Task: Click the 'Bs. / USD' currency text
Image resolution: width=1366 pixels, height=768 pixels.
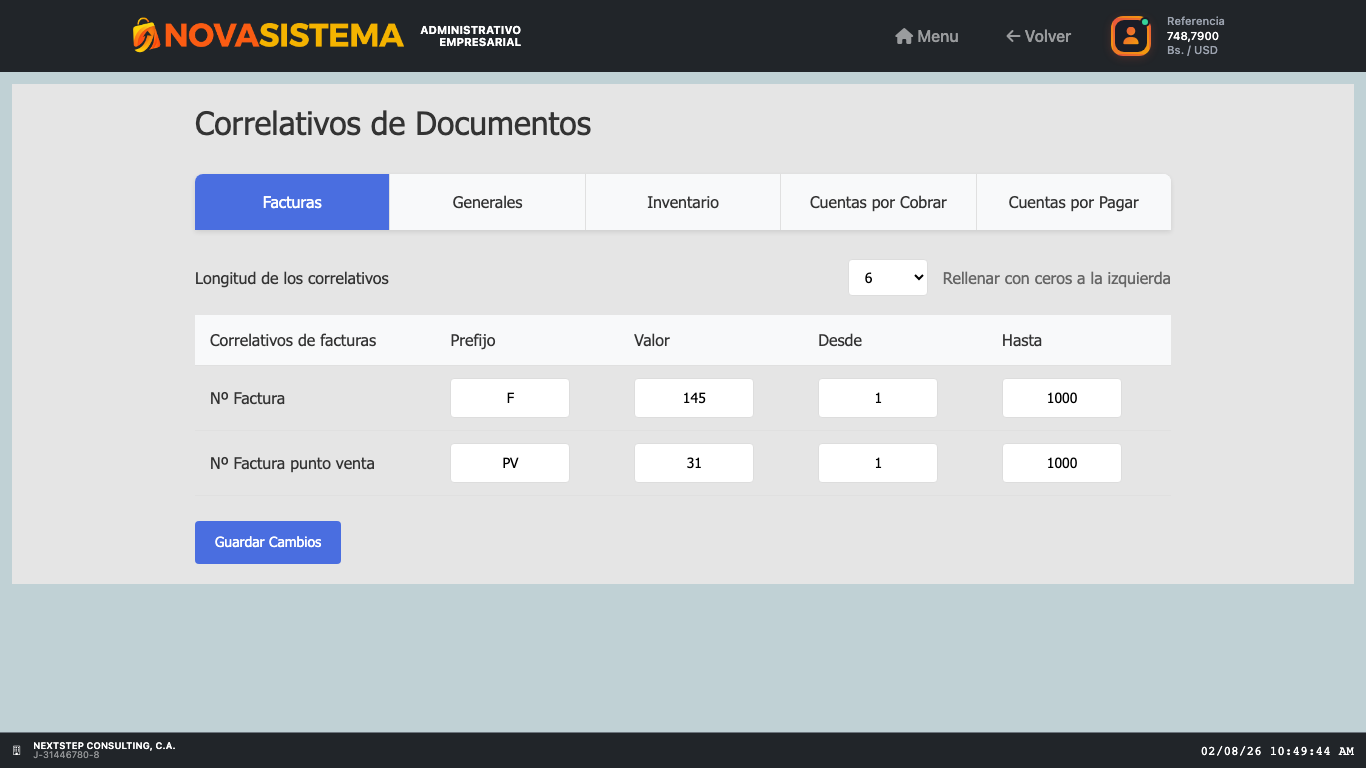Action: click(x=1192, y=50)
